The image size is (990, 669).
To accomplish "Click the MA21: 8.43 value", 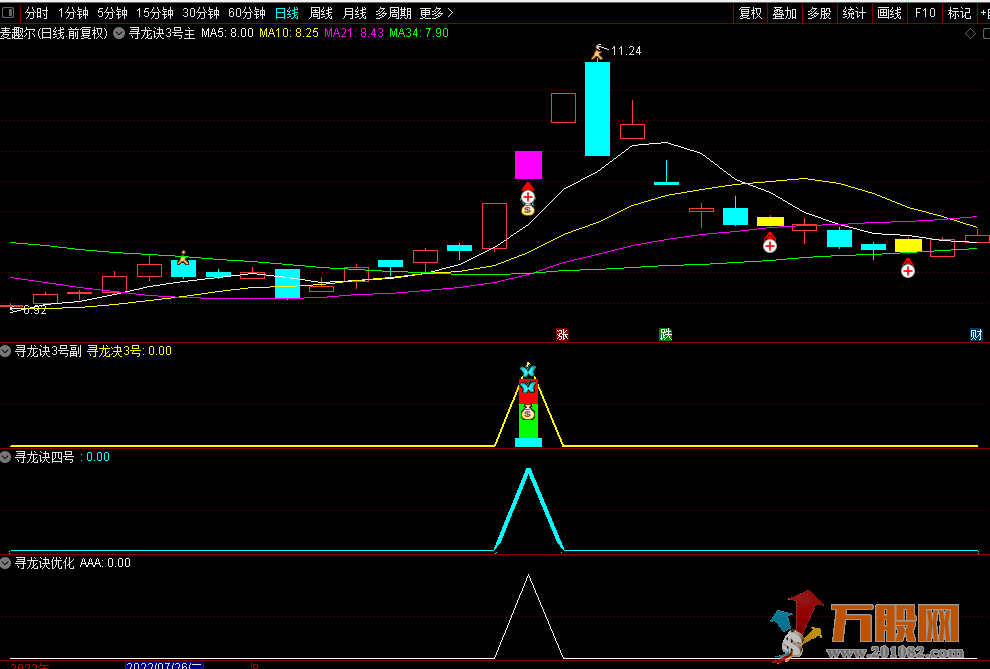I will click(x=354, y=33).
